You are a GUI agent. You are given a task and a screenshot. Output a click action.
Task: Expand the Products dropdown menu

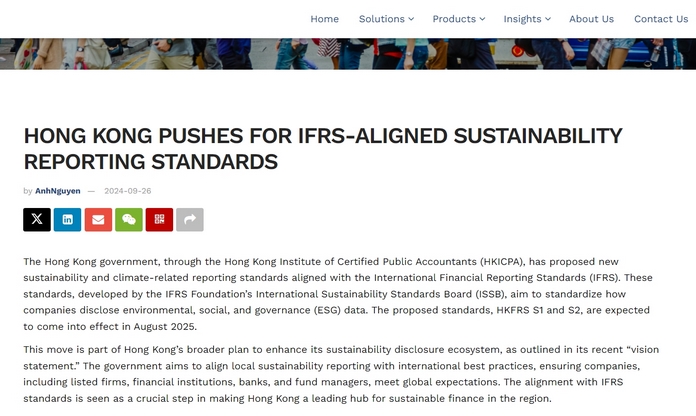458,19
